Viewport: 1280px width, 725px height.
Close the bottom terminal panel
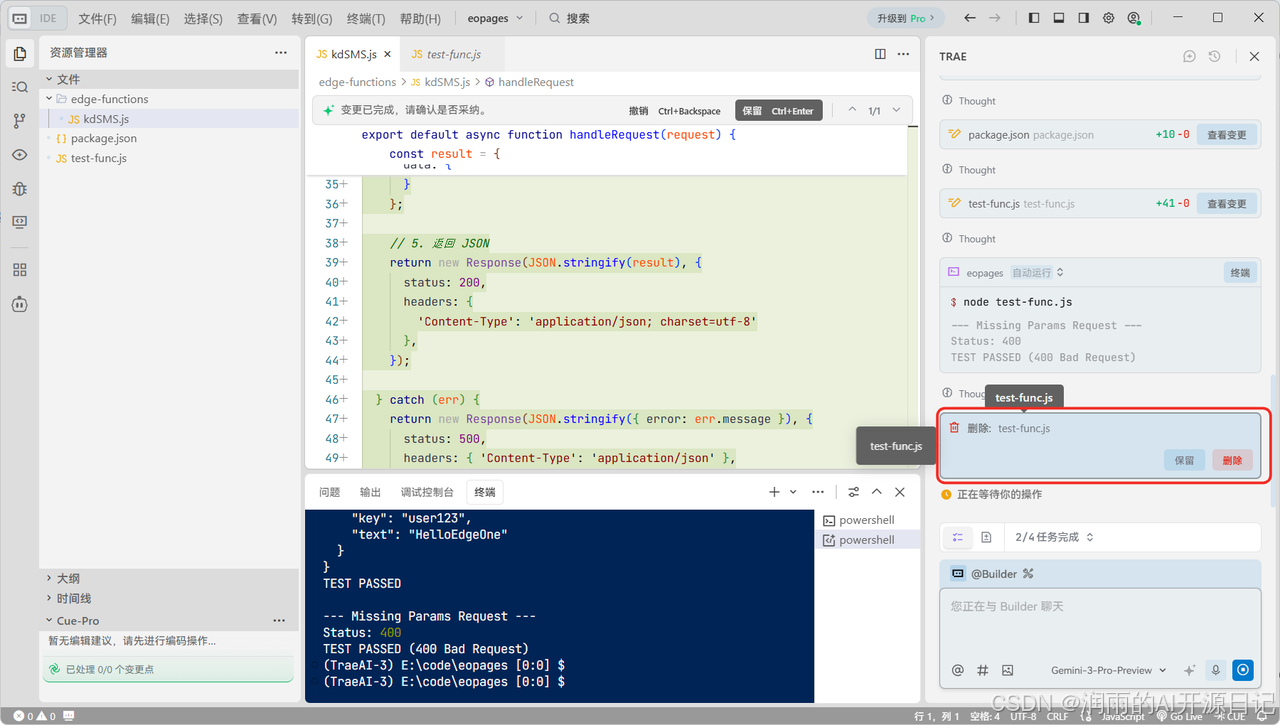(x=900, y=492)
